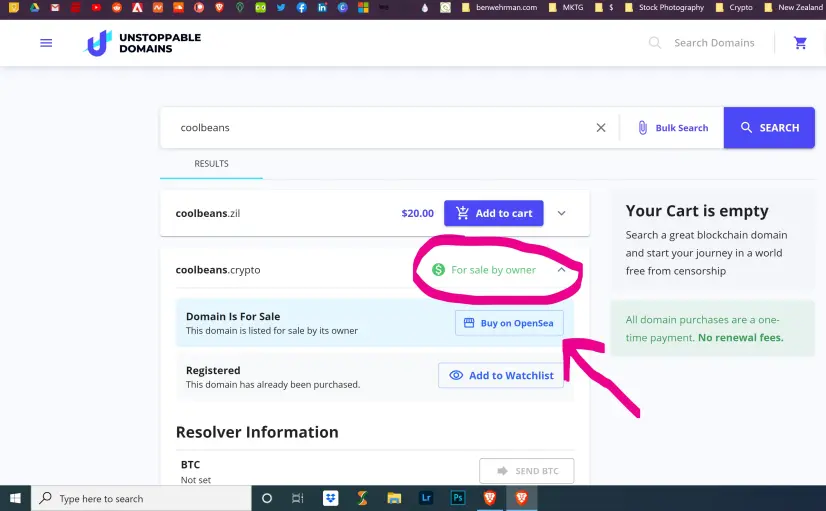Open Lightroom from taskbar
The image size is (826, 511).
pyautogui.click(x=426, y=498)
